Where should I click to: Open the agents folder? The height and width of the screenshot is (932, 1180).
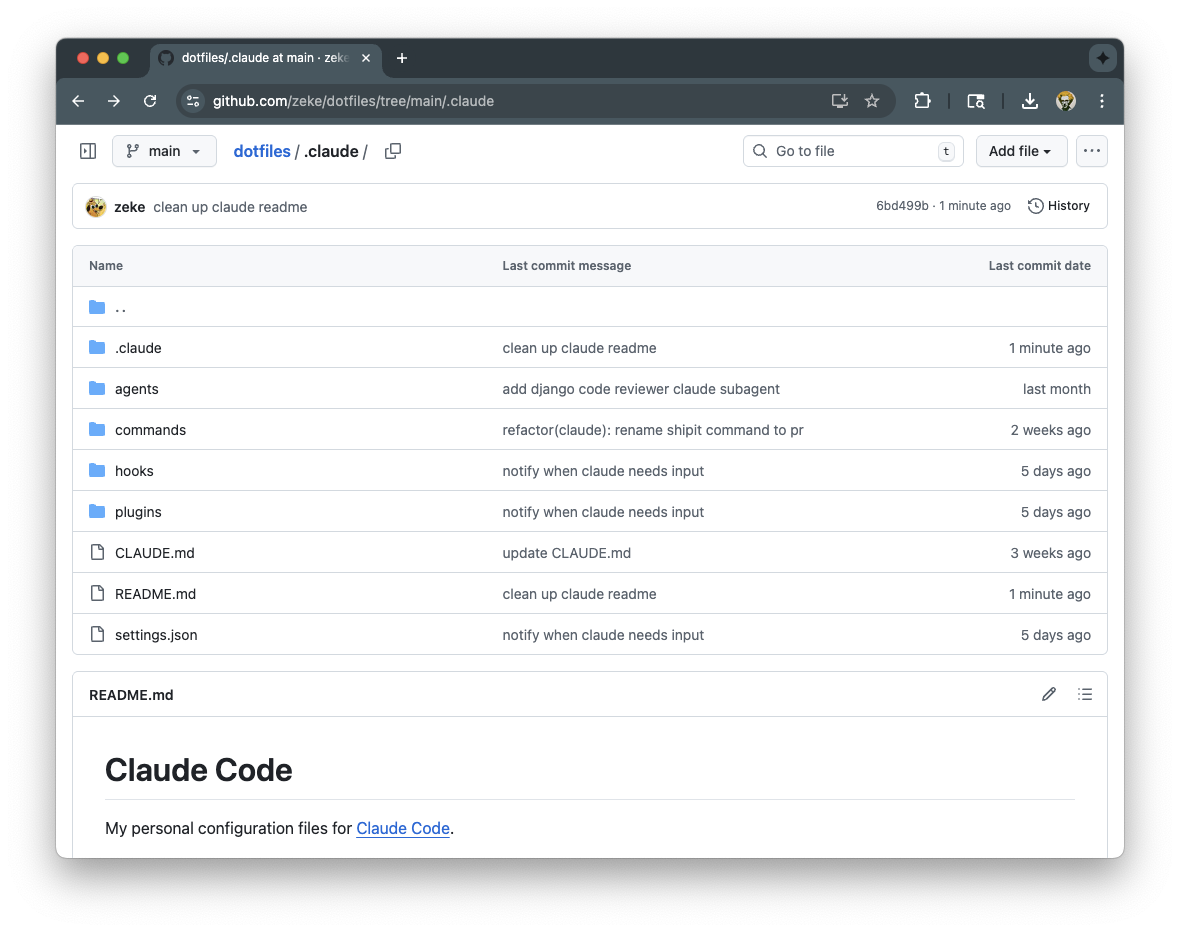(136, 388)
